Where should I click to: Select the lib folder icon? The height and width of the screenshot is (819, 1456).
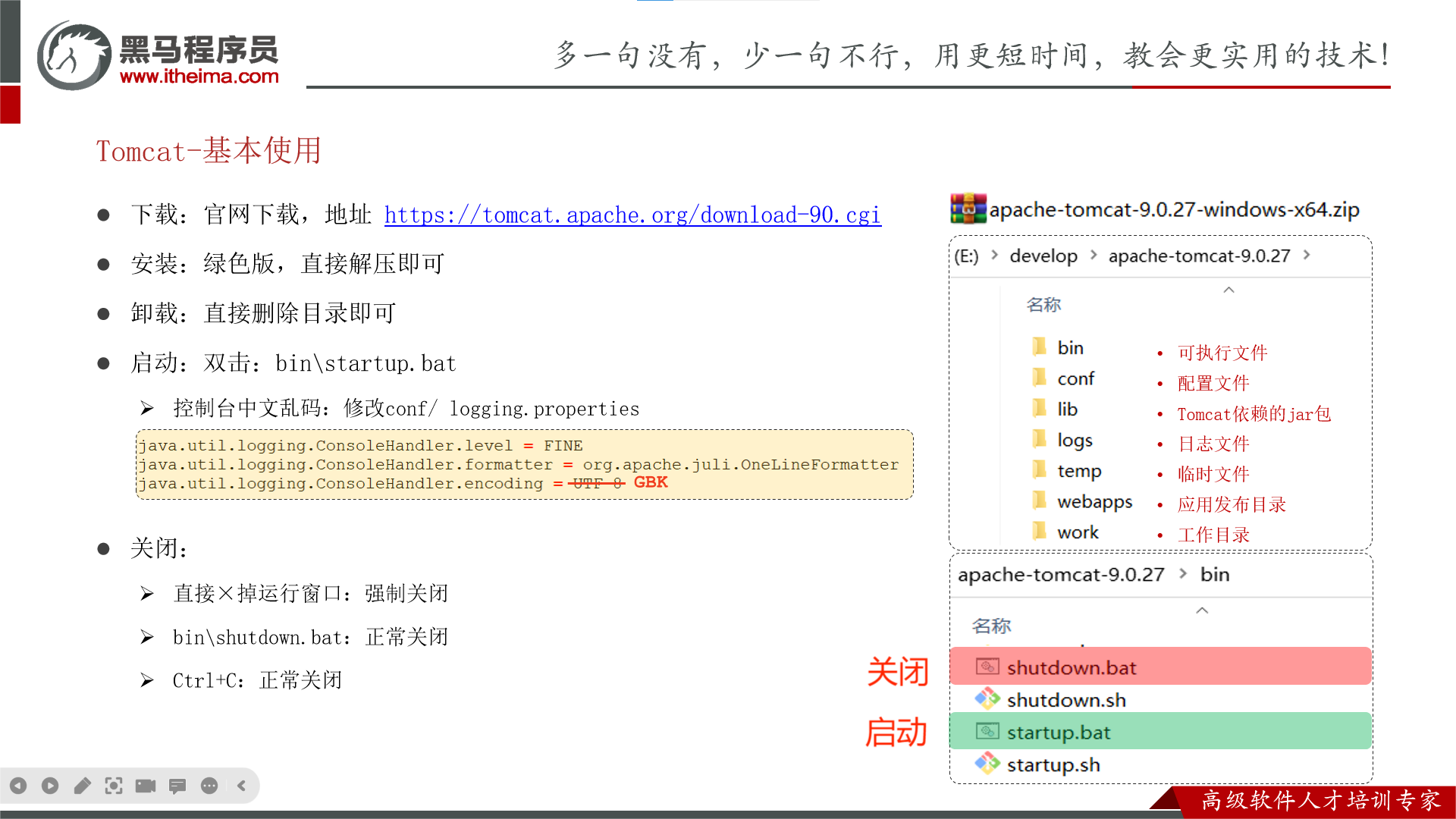pos(1040,408)
